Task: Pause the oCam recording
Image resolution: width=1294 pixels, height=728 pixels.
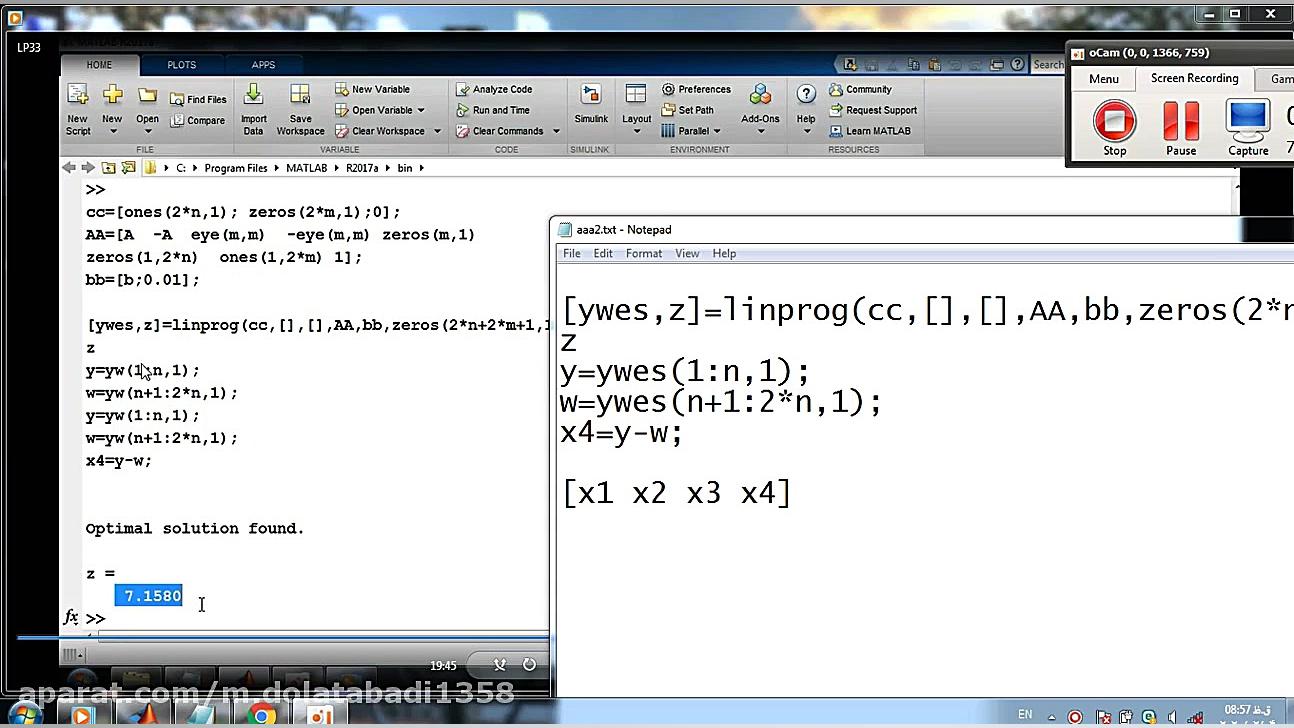Action: (x=1181, y=129)
